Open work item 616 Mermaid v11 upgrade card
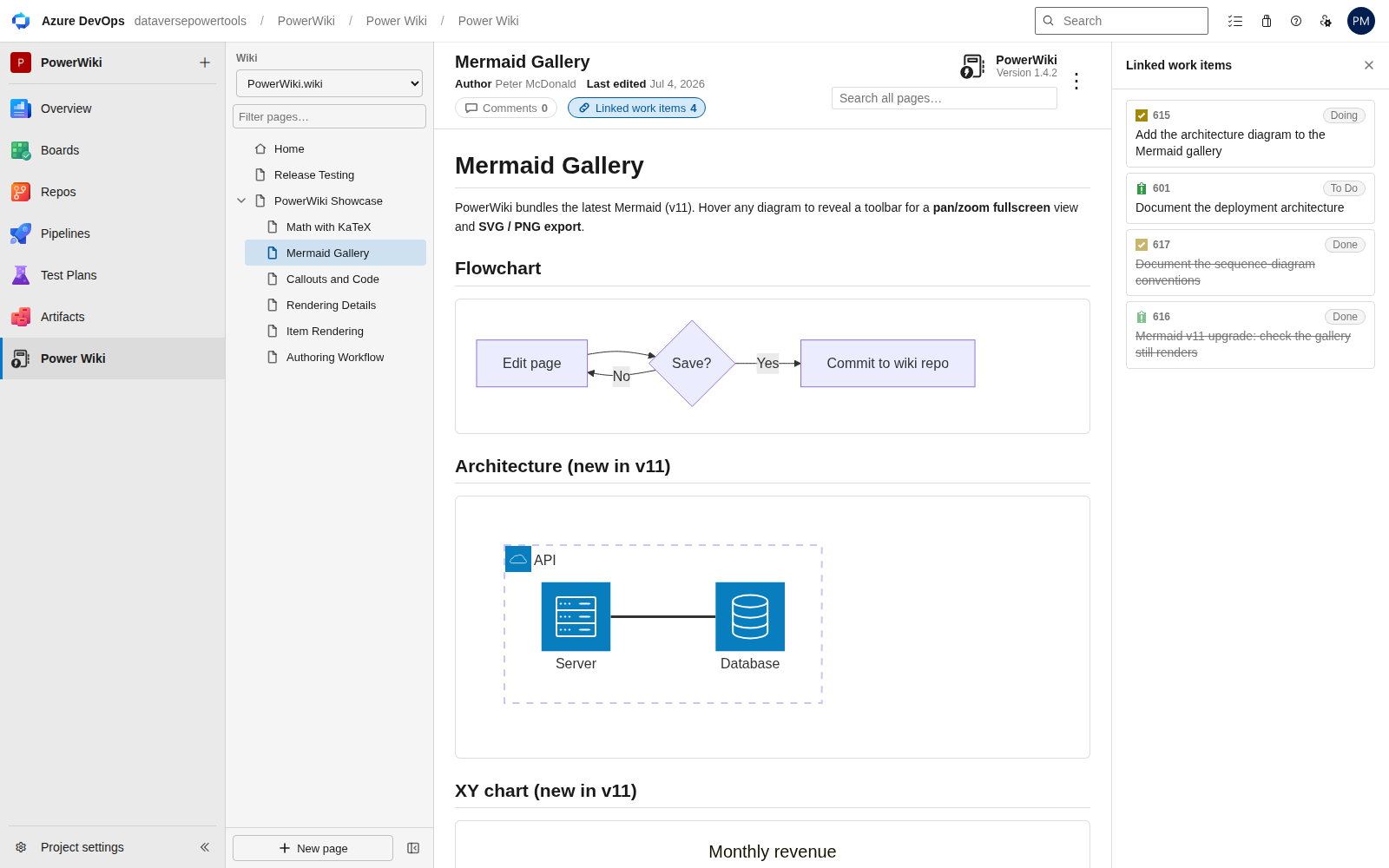This screenshot has height=868, width=1389. 1250,335
